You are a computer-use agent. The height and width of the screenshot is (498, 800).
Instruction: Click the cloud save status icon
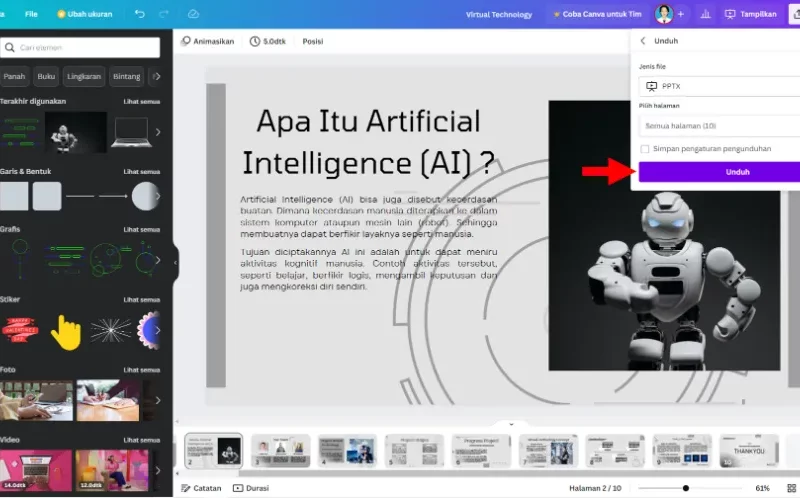193,14
